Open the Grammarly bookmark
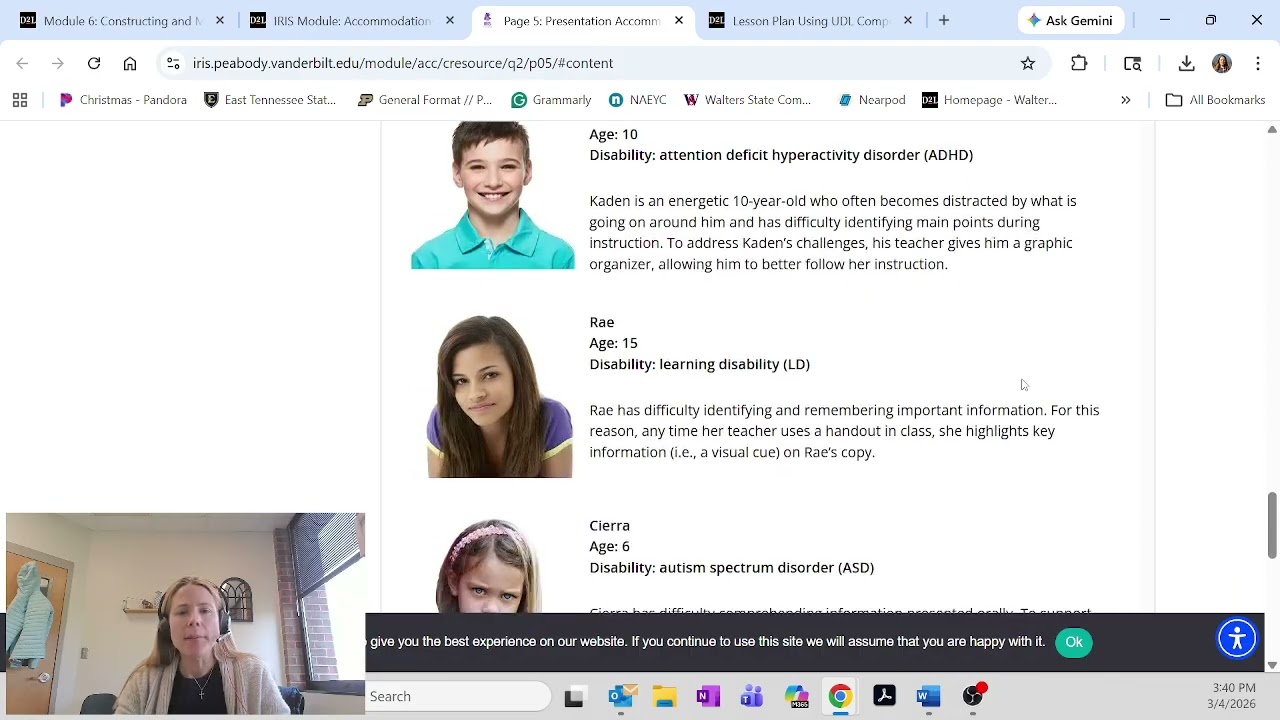Viewport: 1280px width, 720px height. coord(551,100)
